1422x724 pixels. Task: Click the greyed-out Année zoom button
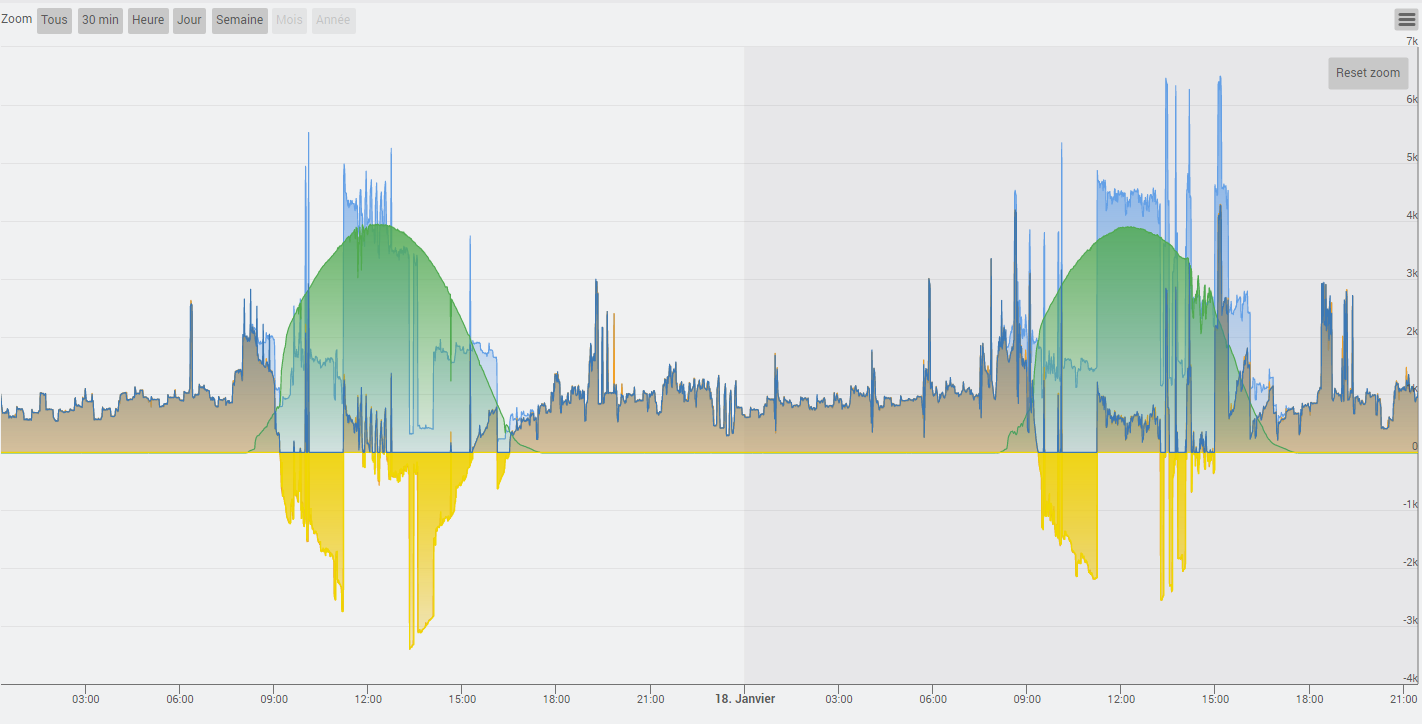333,20
